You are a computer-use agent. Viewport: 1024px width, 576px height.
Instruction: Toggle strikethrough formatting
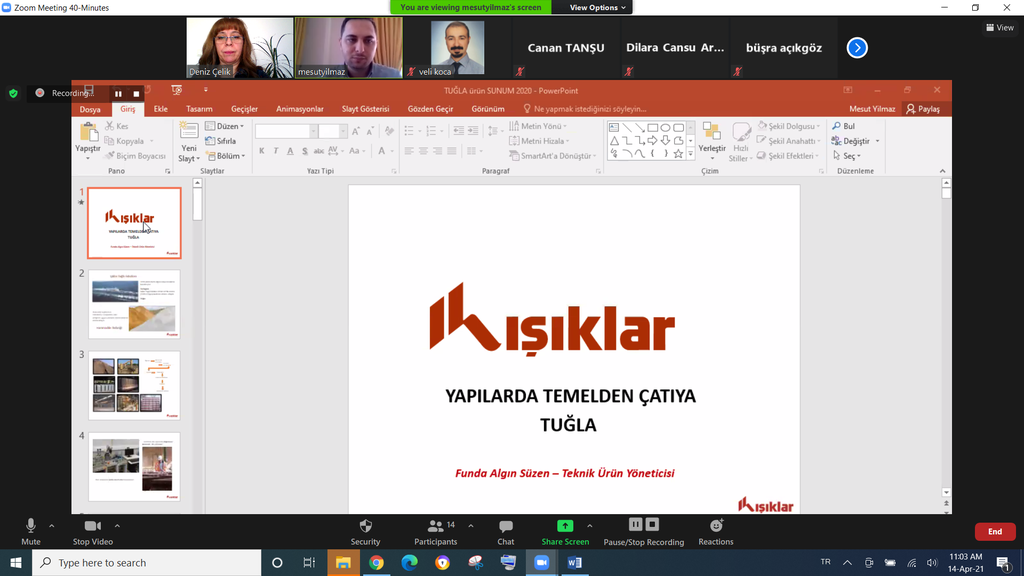click(319, 151)
